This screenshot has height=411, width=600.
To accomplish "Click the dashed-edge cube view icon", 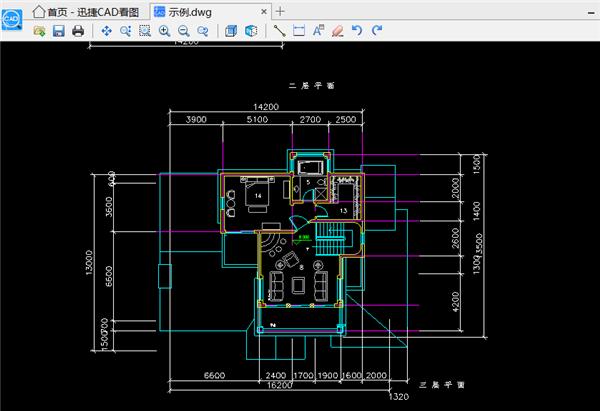I will (x=251, y=31).
